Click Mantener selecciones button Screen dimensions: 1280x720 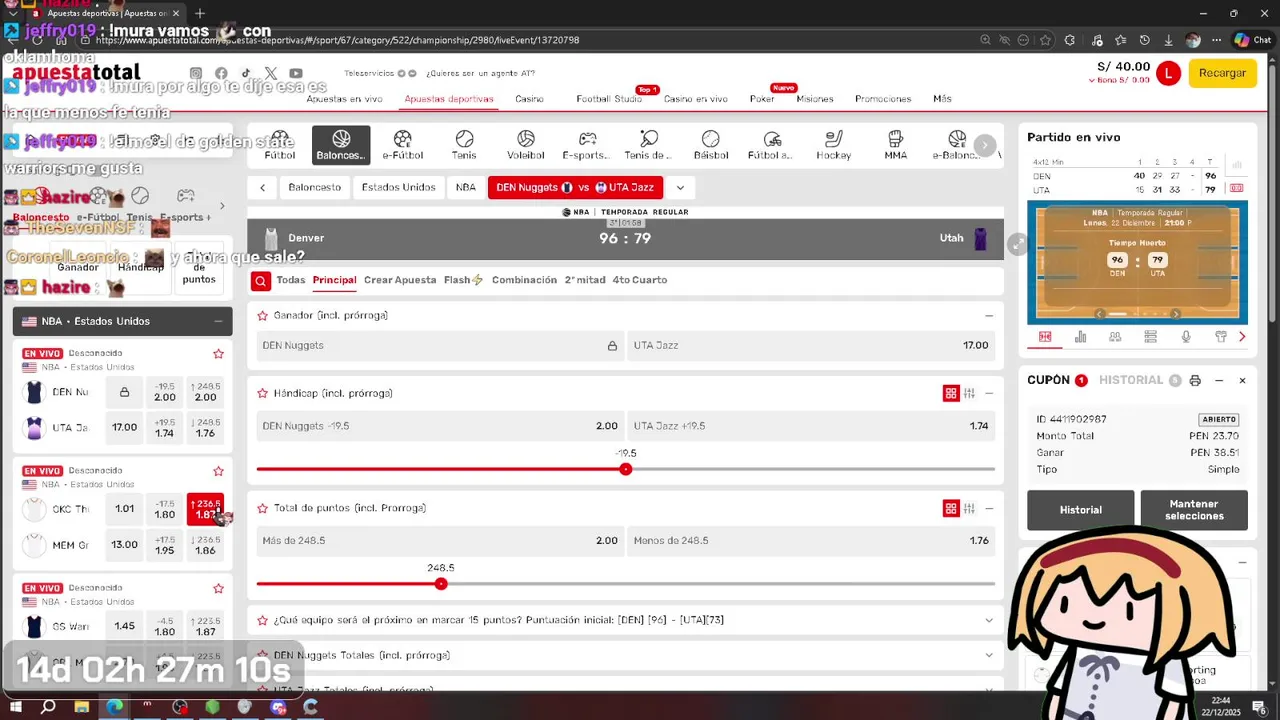click(x=1194, y=510)
